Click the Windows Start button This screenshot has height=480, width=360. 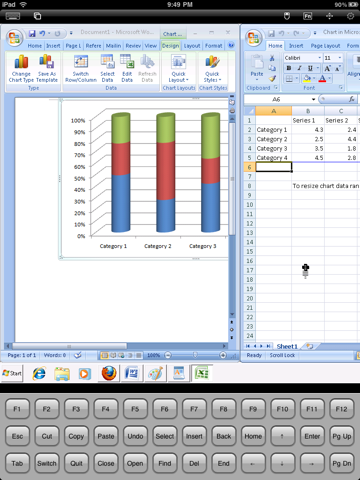12,373
